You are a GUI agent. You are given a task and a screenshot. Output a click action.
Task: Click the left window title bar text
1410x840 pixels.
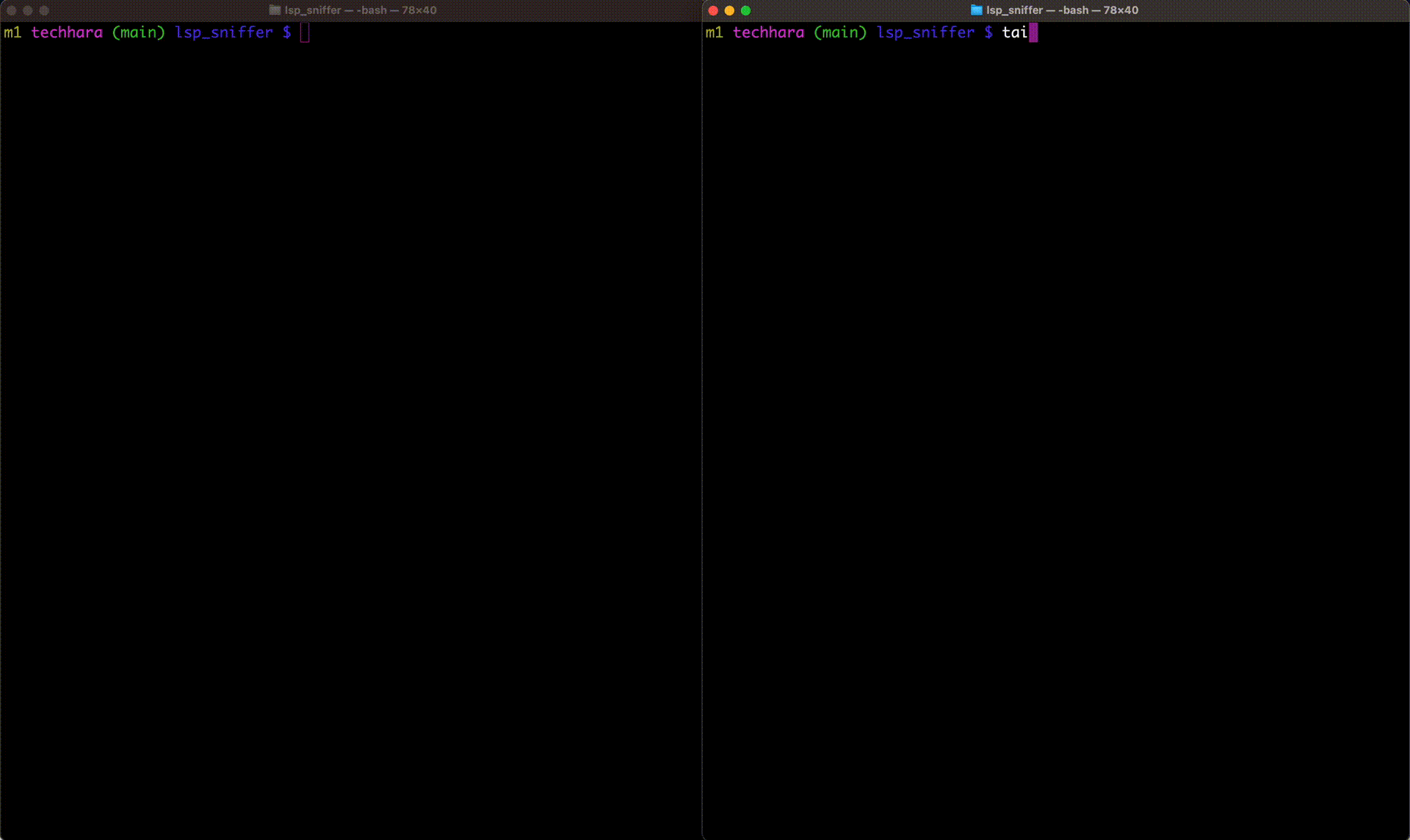(361, 10)
